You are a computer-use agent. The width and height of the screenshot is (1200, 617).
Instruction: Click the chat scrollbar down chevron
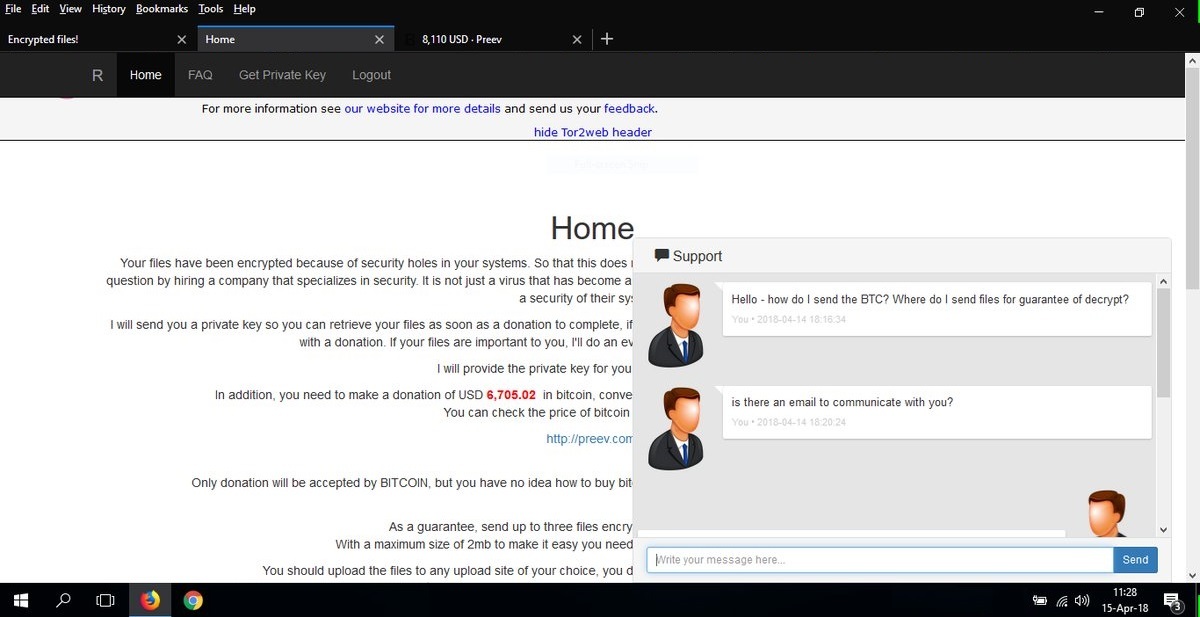coord(1163,529)
